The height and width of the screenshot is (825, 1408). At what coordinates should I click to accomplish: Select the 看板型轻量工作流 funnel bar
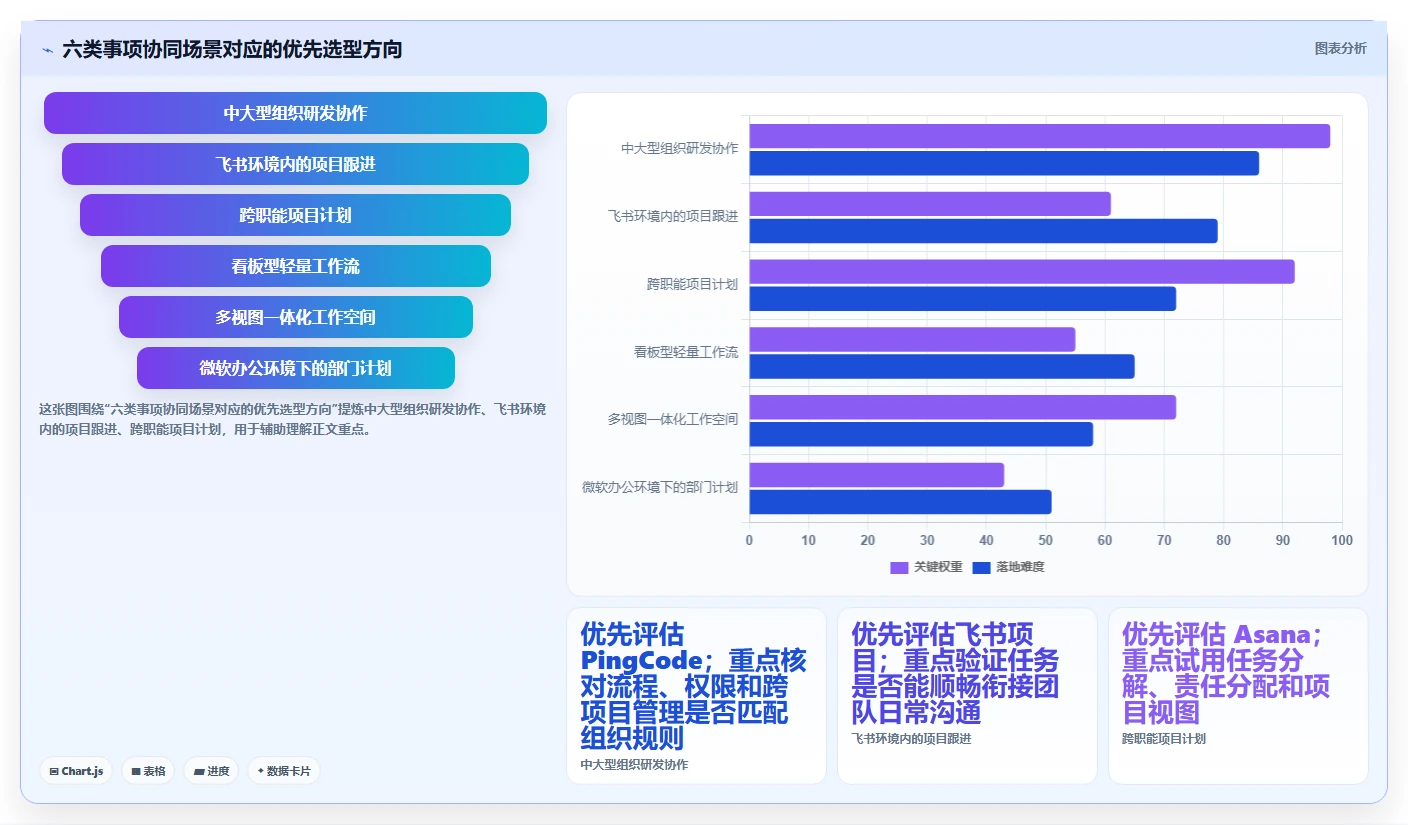[x=295, y=266]
